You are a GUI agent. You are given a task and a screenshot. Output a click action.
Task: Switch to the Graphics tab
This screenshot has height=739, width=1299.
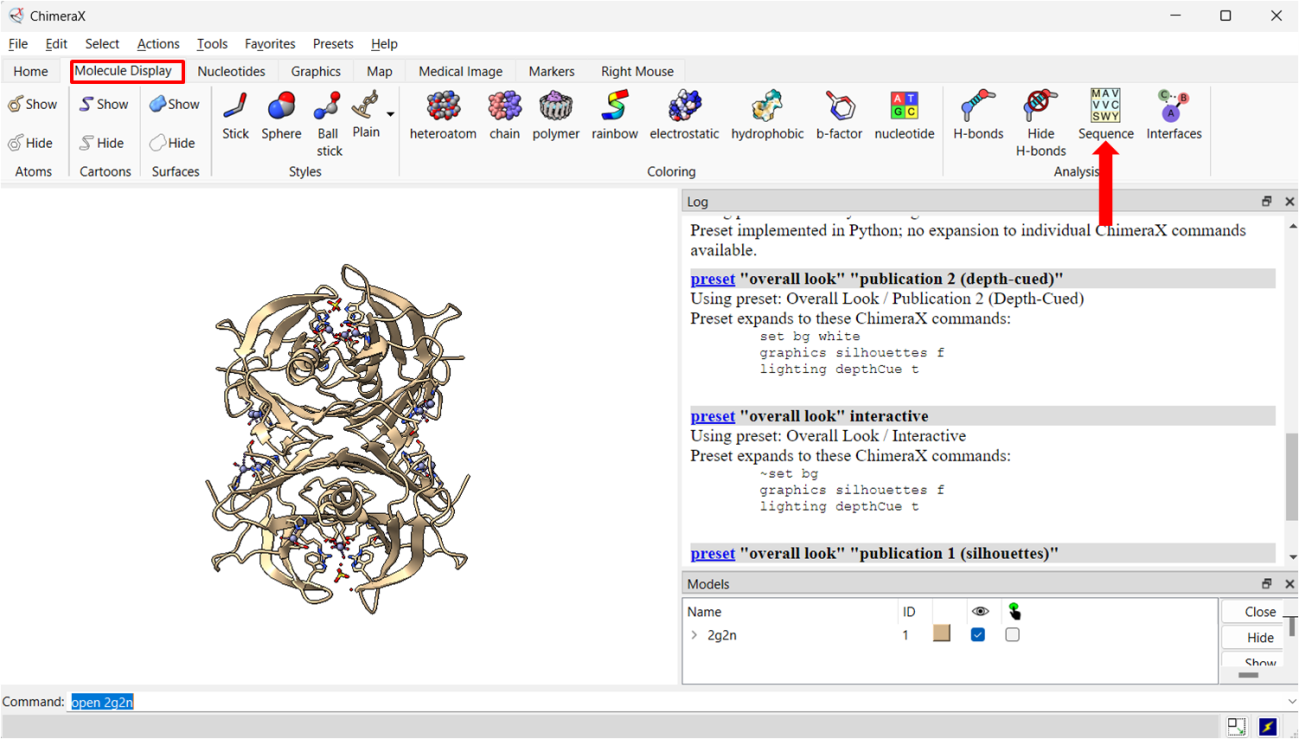pyautogui.click(x=316, y=71)
